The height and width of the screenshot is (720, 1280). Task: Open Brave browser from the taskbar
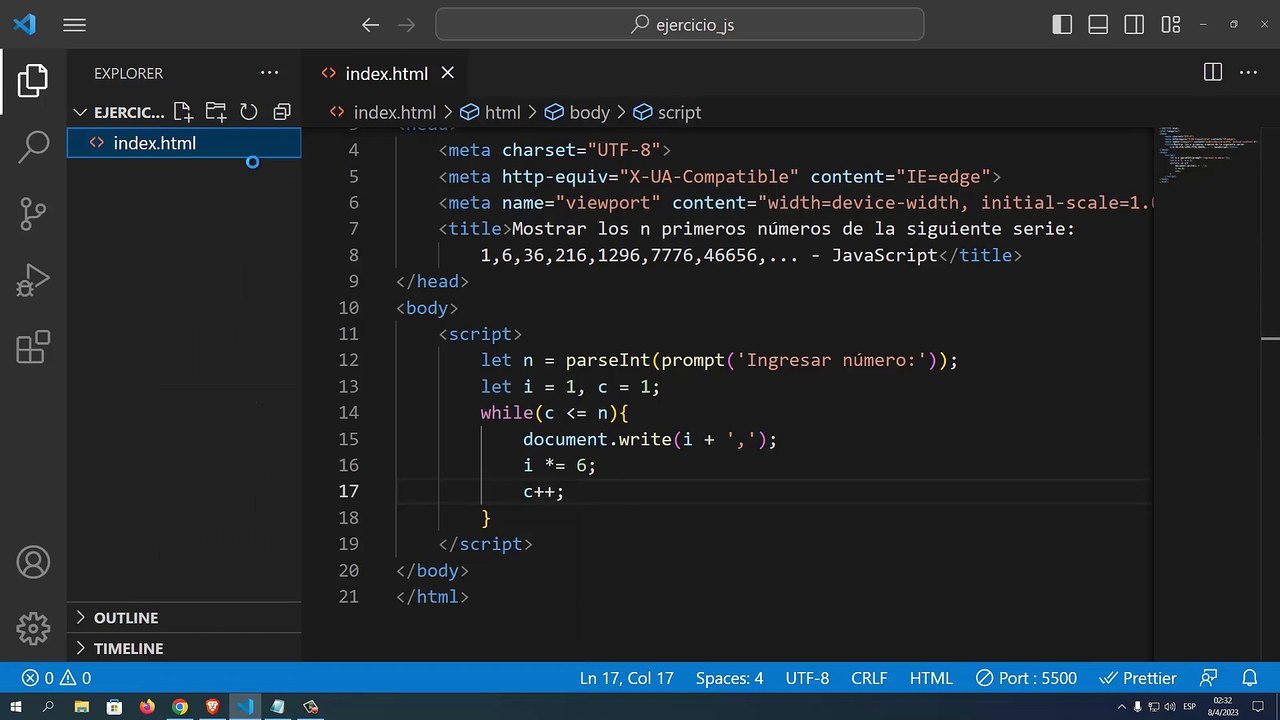point(212,707)
